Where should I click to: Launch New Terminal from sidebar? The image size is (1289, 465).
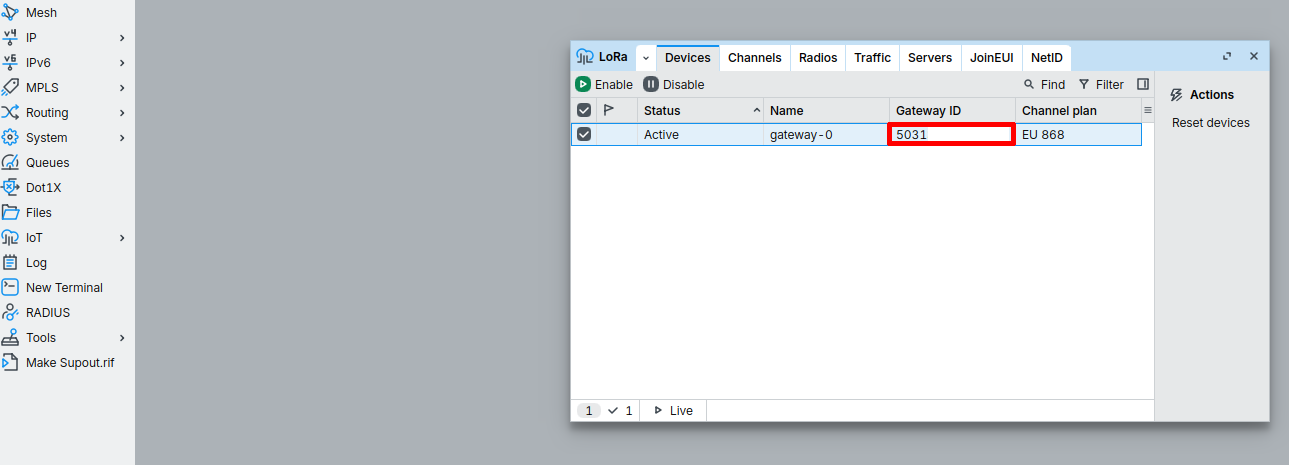coord(64,288)
